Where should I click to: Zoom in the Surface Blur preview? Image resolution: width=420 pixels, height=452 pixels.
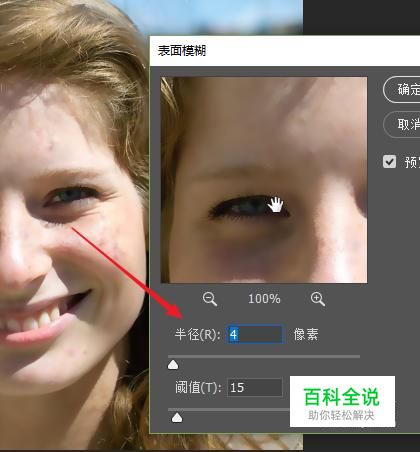[318, 299]
